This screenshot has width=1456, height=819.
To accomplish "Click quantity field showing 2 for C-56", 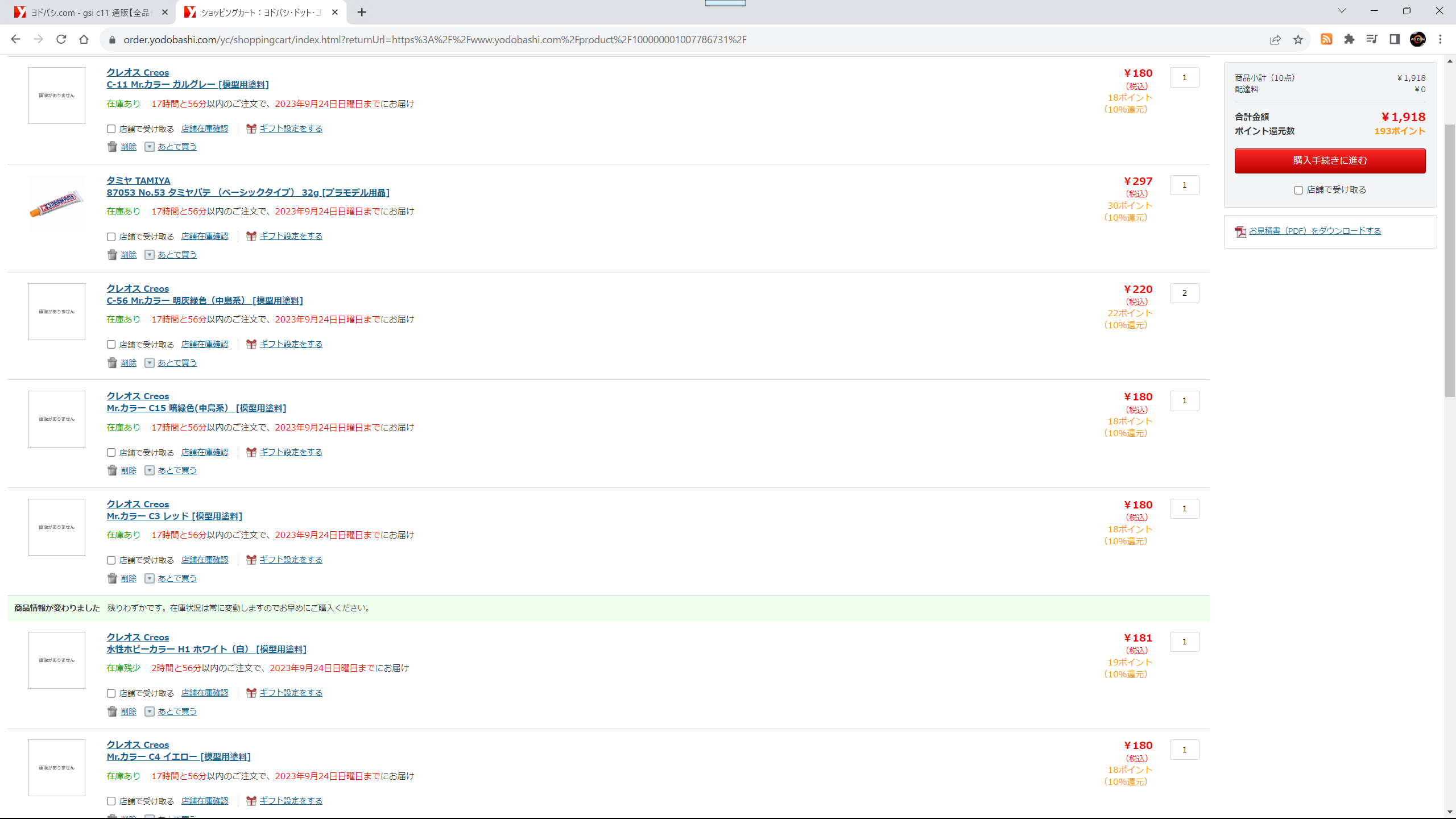I will [1185, 293].
